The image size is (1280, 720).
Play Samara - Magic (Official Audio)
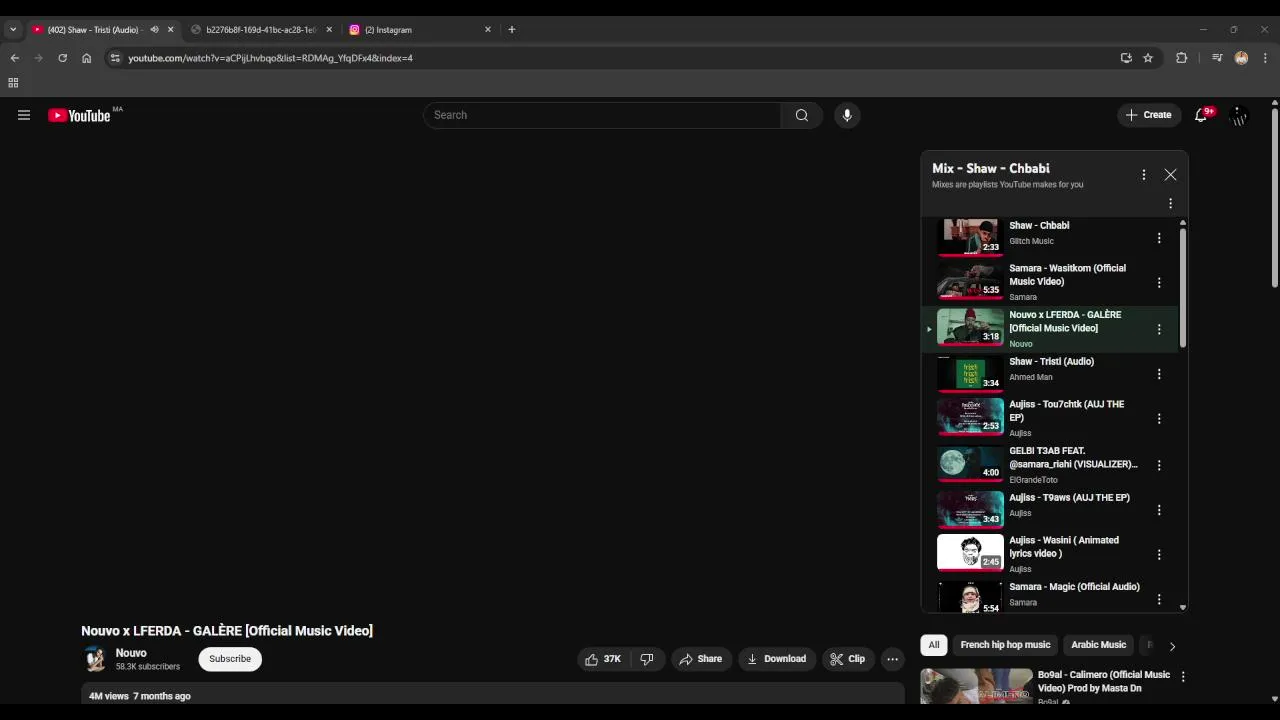[1074, 587]
